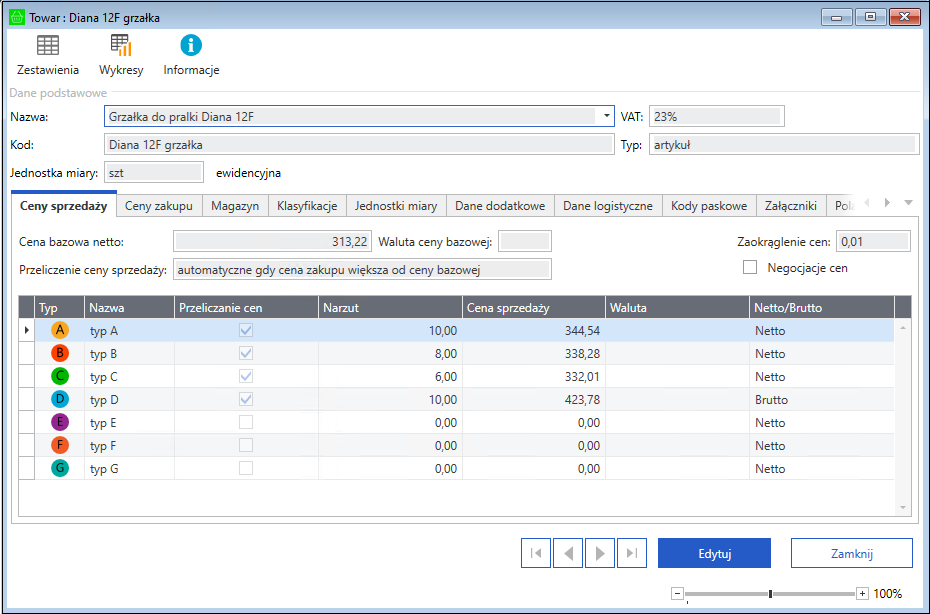Screen dimensions: 930x614
Task: Open the tab list dropdown arrow
Action: pos(908,204)
